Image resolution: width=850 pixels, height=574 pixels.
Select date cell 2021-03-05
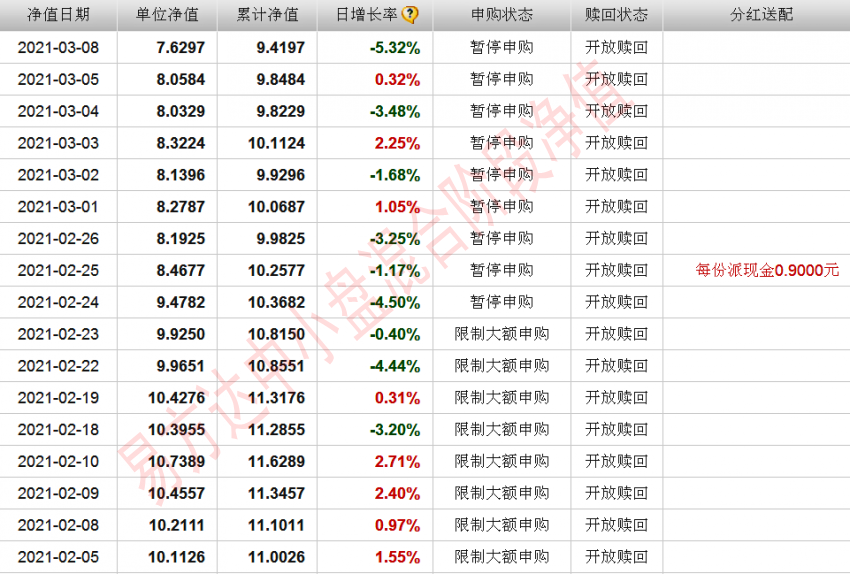pyautogui.click(x=59, y=80)
